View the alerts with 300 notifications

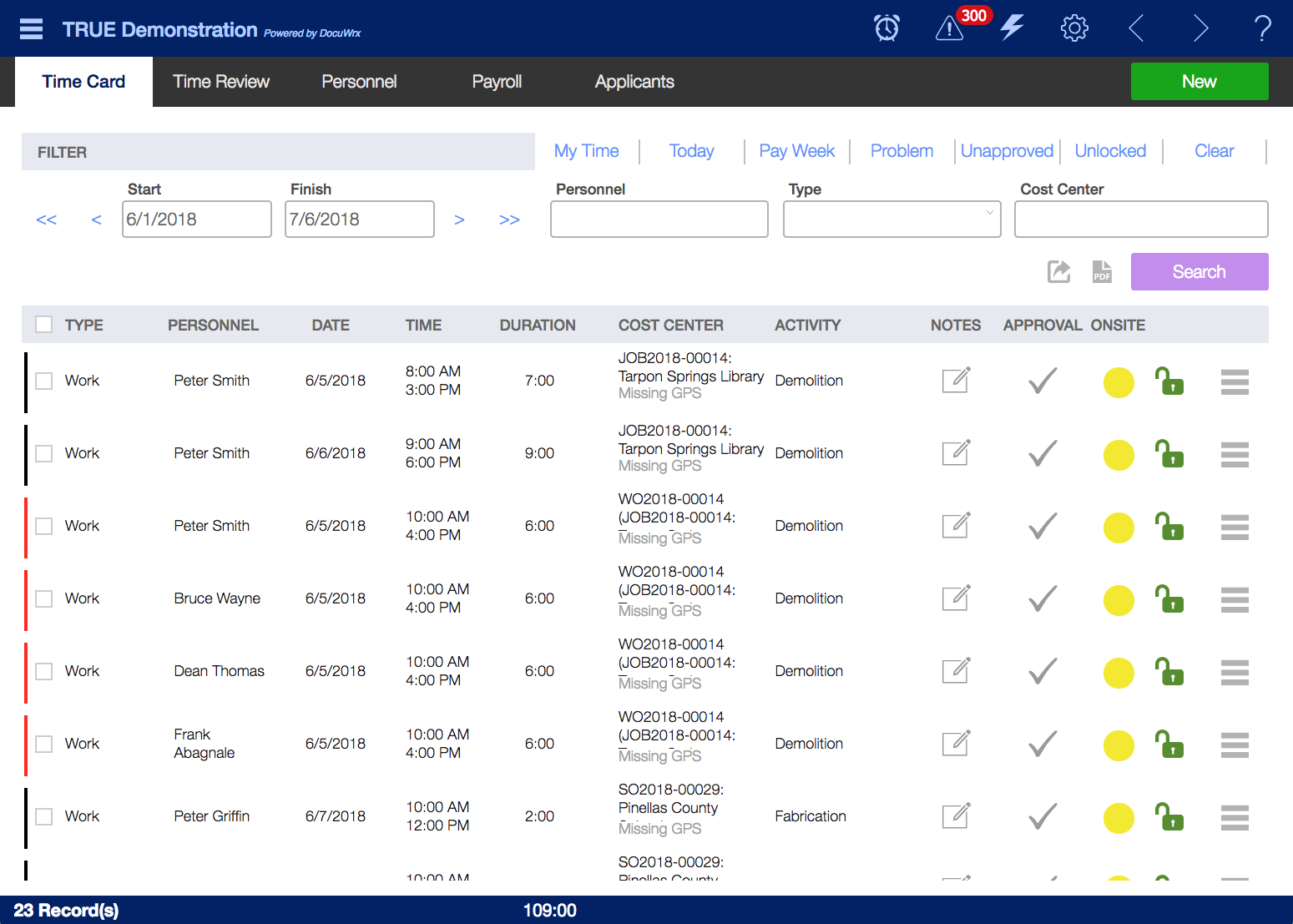click(949, 29)
